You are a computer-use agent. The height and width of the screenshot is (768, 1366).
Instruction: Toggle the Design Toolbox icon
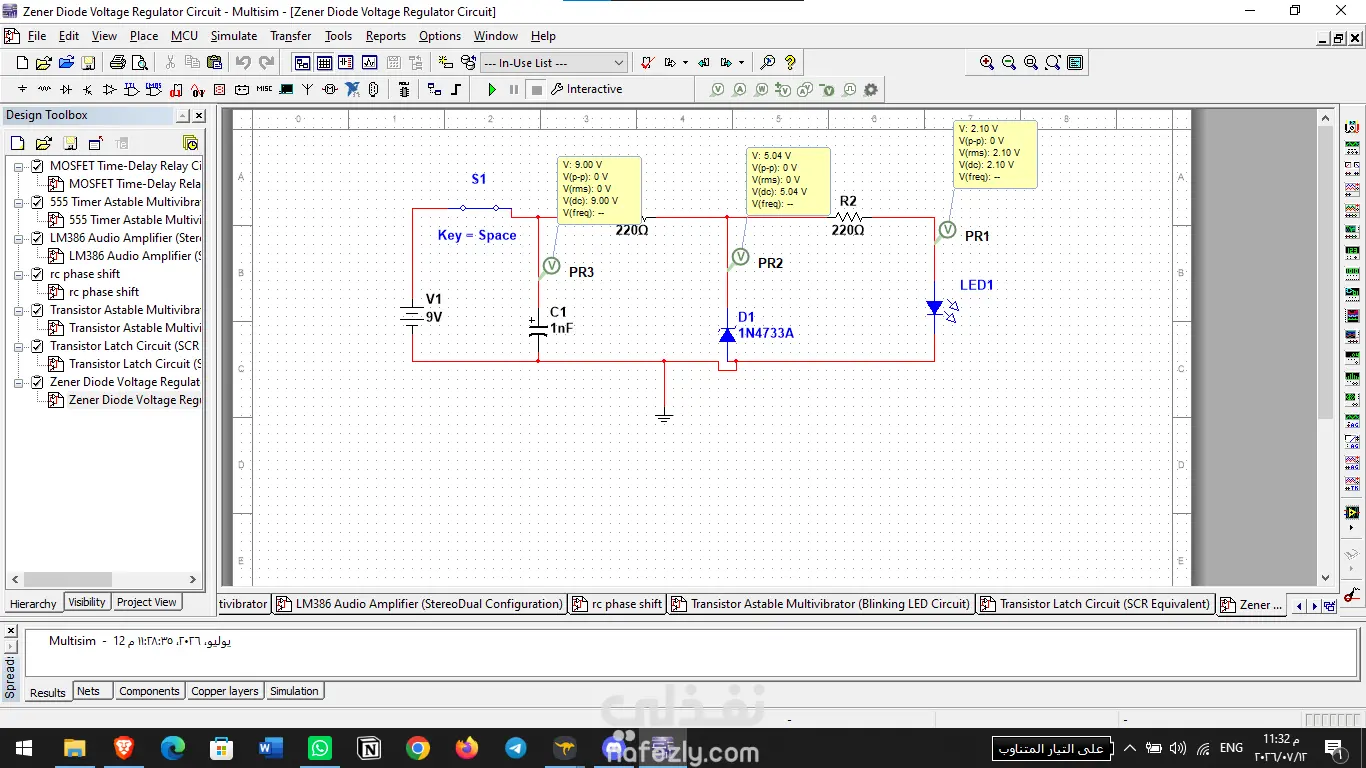pyautogui.click(x=302, y=62)
